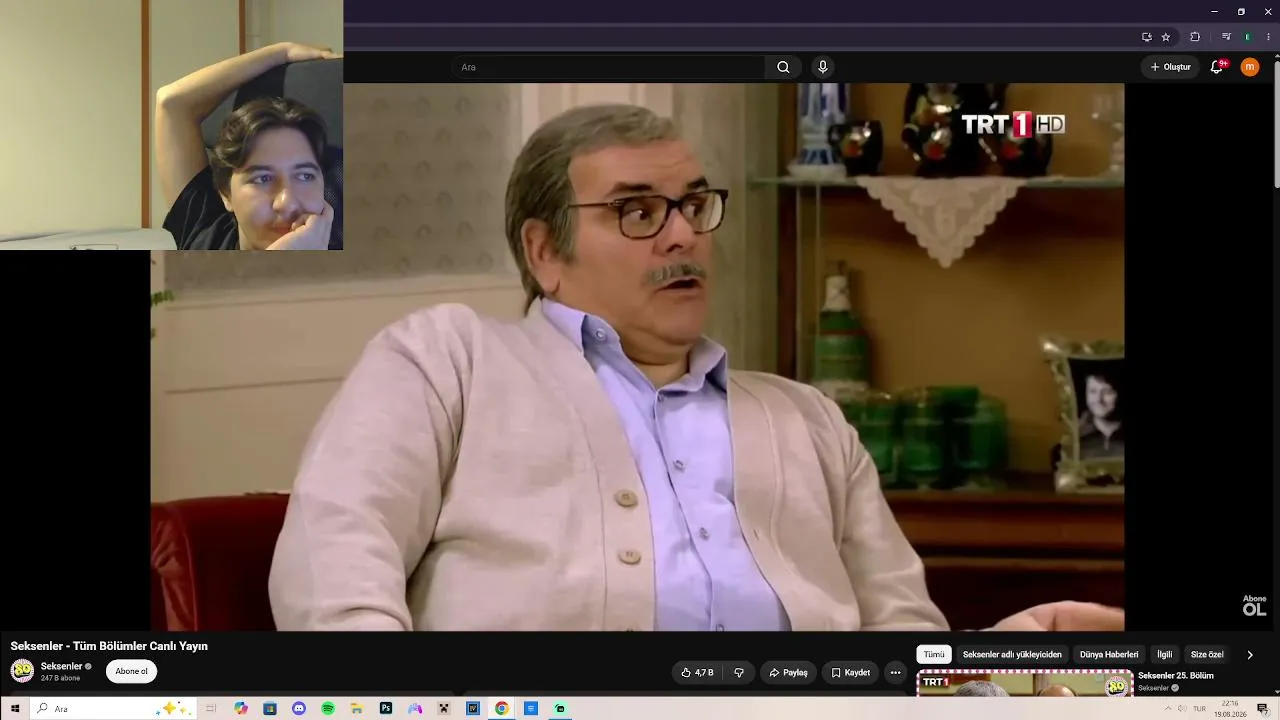
Task: Open the orange 'm' account avatar menu
Action: [1250, 67]
